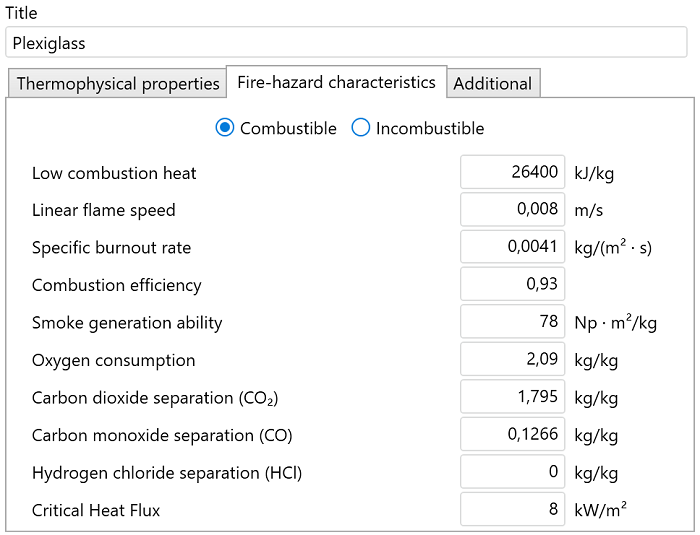Click the Specific burnout rate value box

(512, 247)
